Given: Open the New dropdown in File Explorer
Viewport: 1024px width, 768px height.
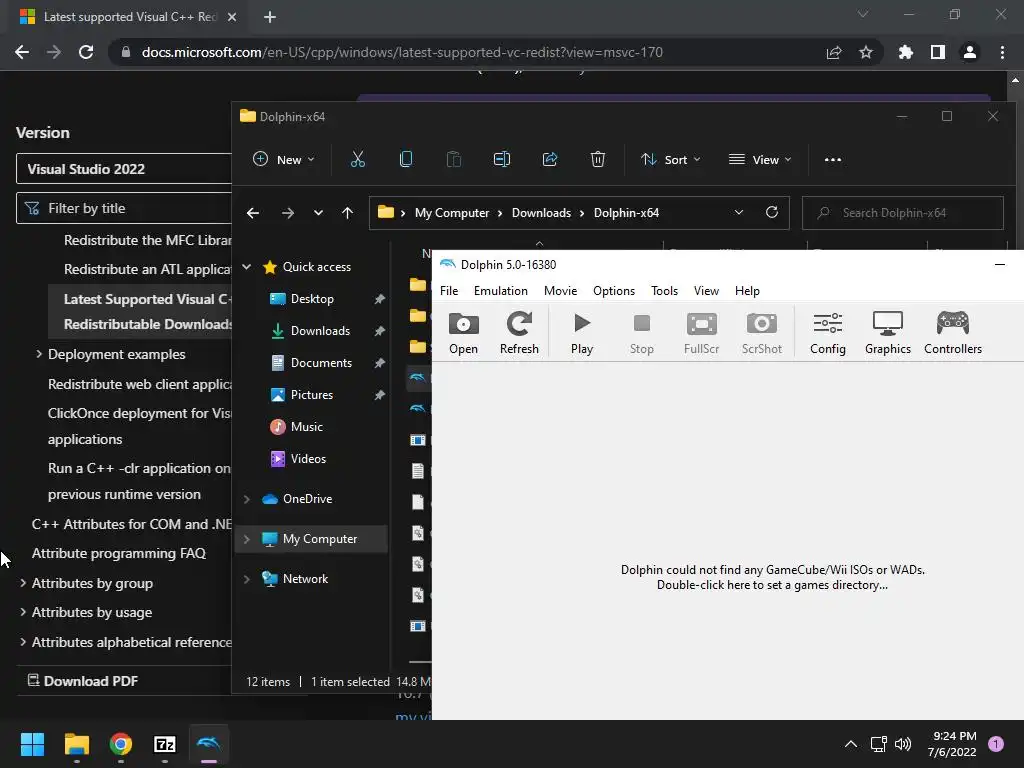Looking at the screenshot, I should (x=283, y=159).
